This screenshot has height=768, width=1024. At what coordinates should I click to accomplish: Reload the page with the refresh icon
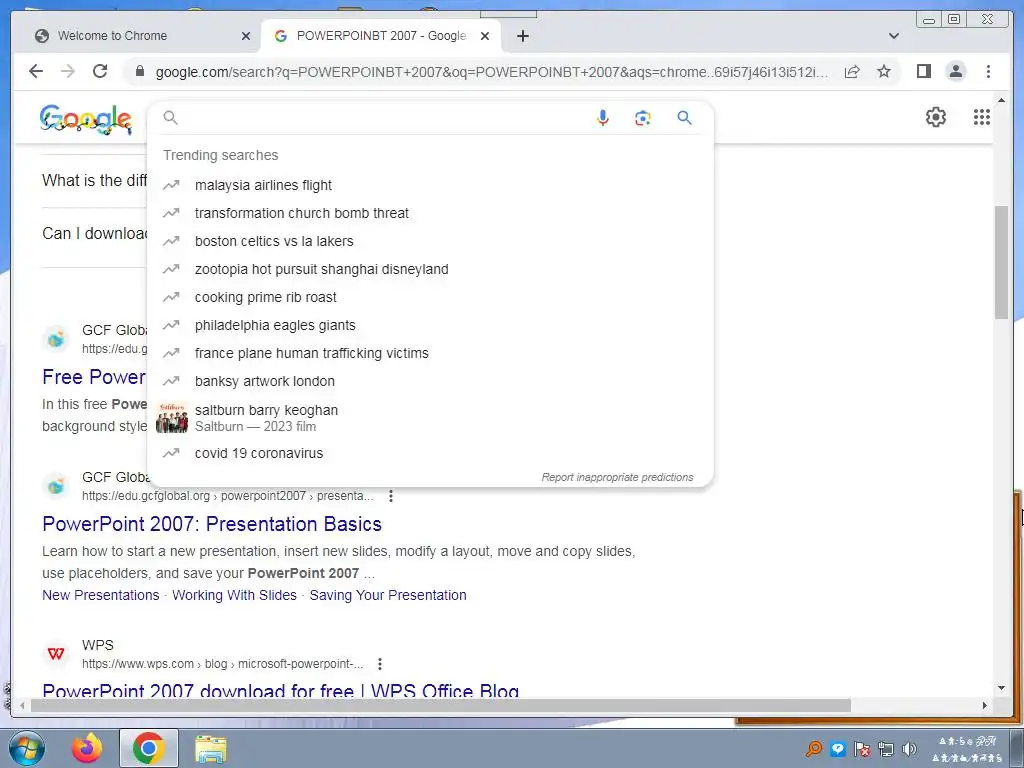[x=100, y=71]
